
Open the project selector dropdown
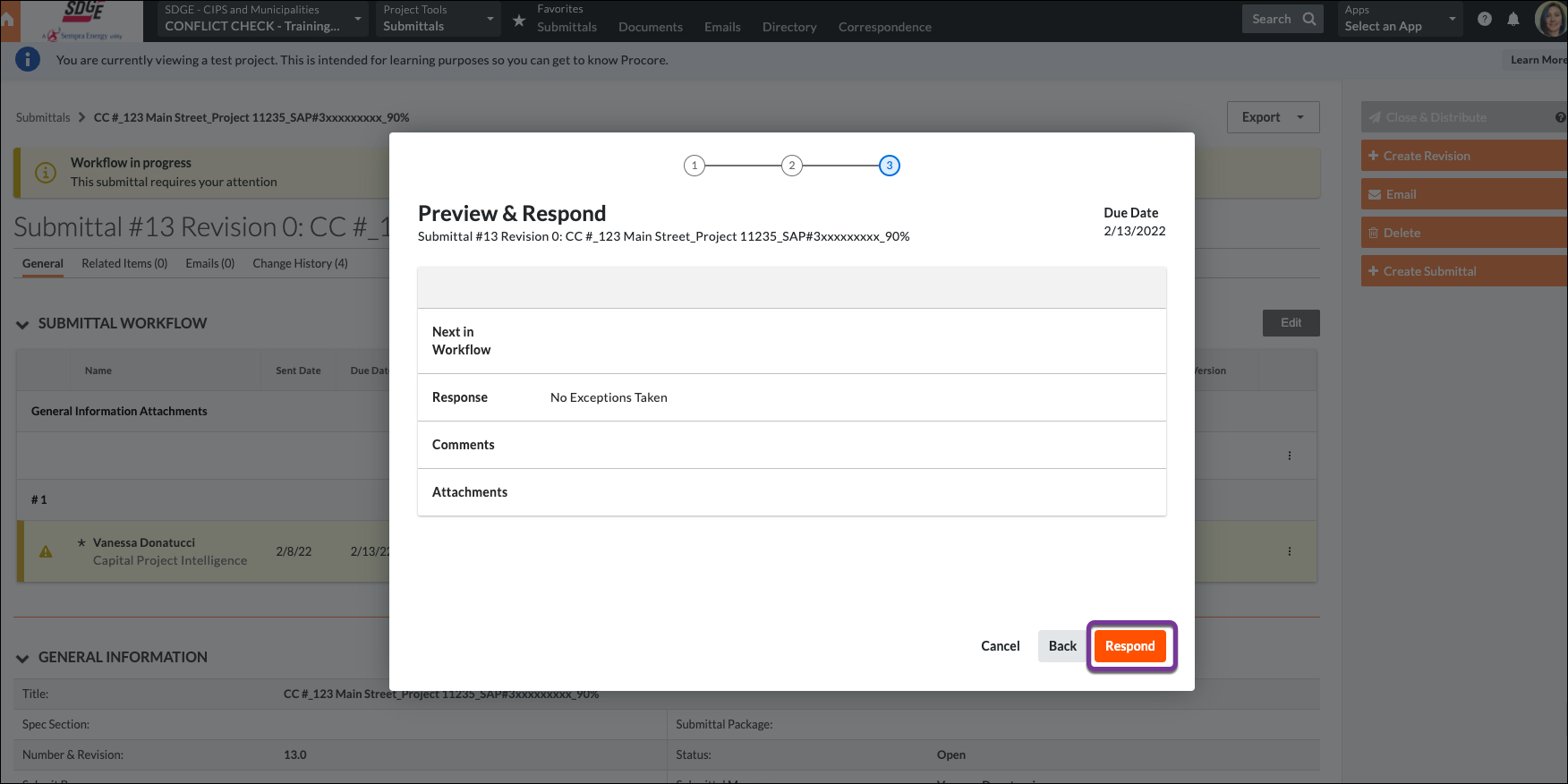[x=261, y=19]
